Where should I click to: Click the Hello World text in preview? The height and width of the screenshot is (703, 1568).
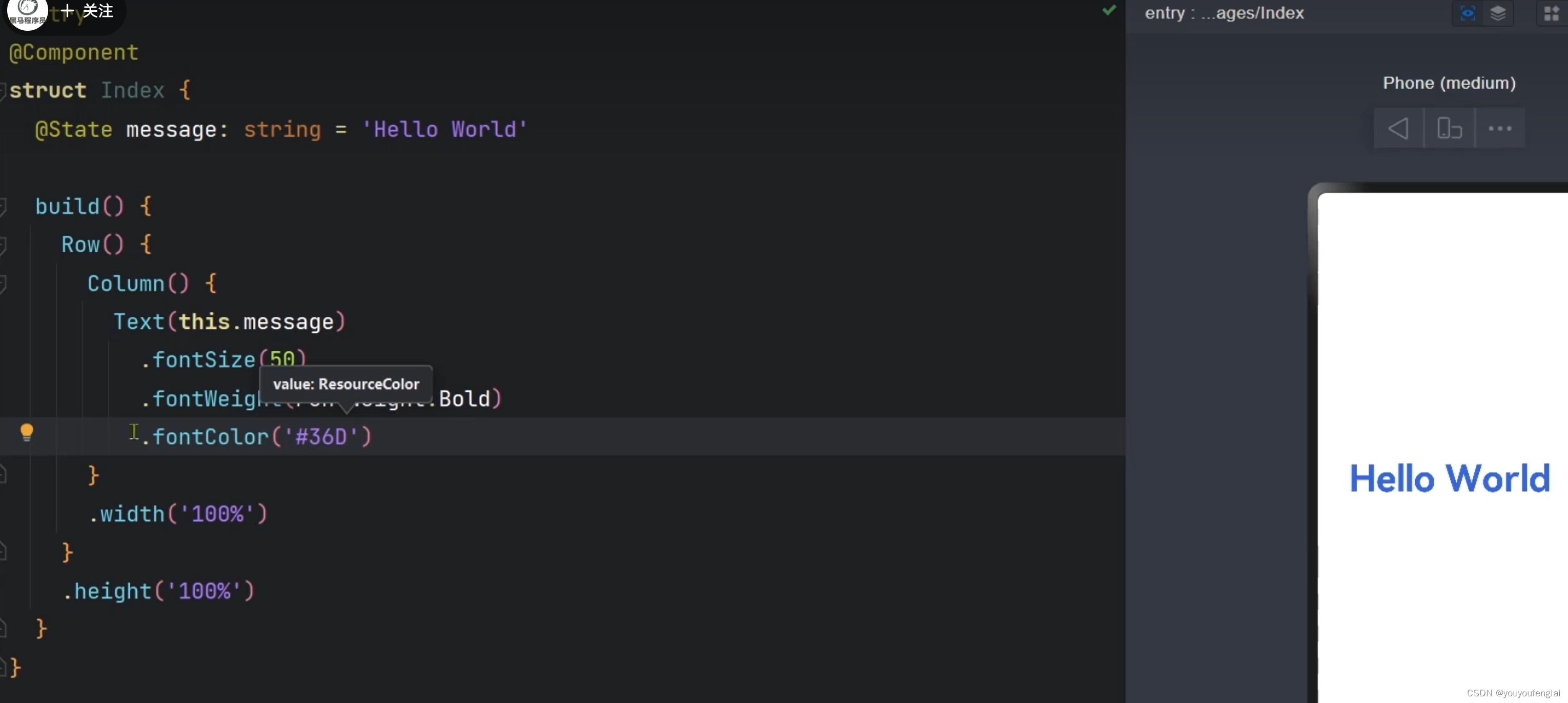1449,478
